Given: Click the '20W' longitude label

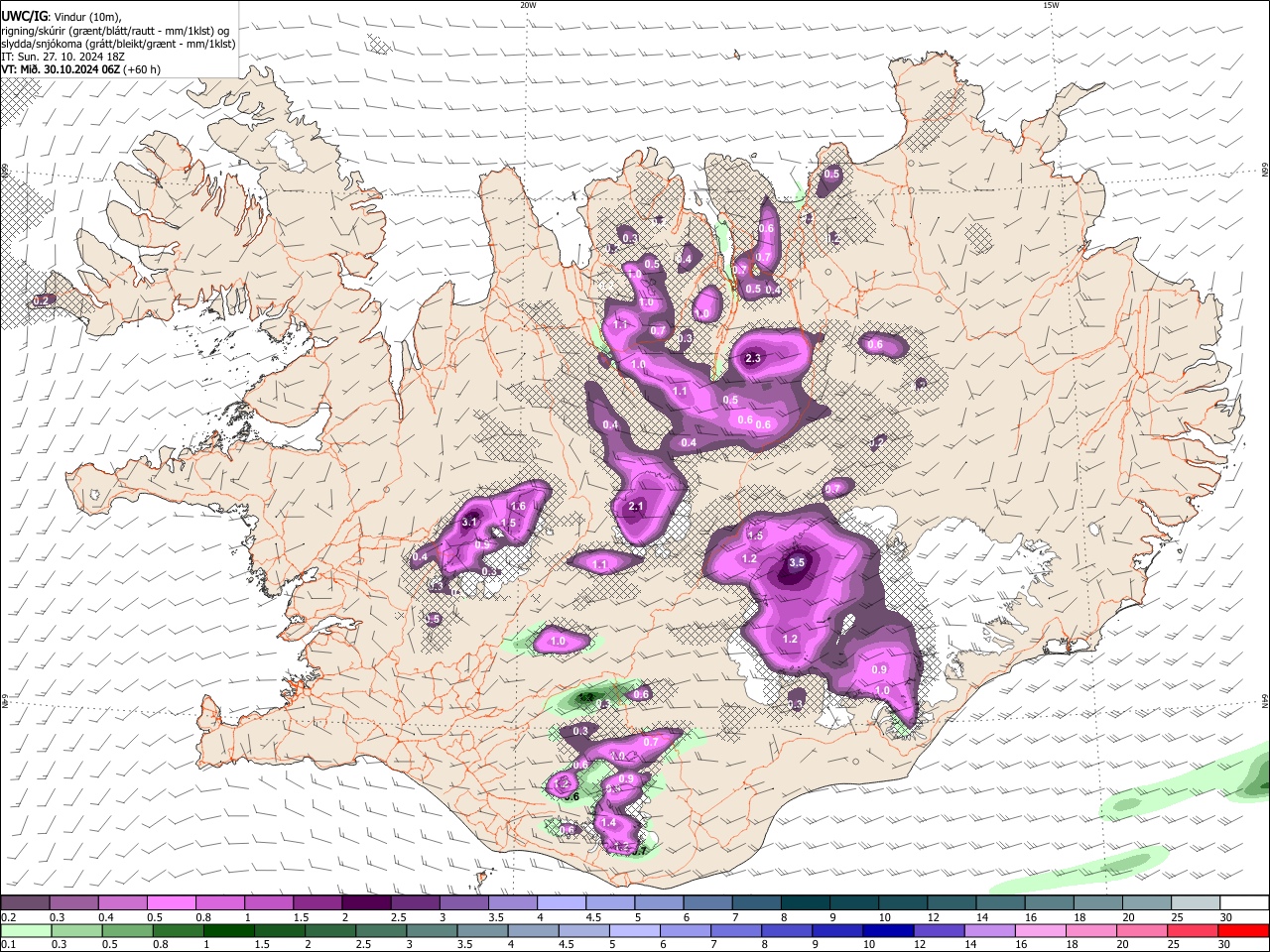Looking at the screenshot, I should click(528, 5).
